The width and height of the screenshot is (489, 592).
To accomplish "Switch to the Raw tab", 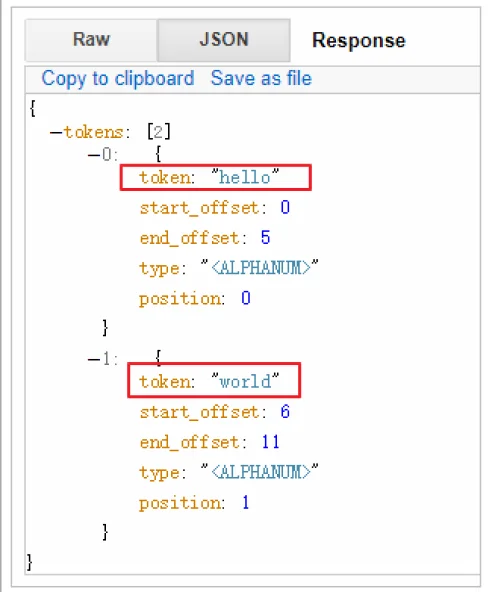I will coord(91,40).
